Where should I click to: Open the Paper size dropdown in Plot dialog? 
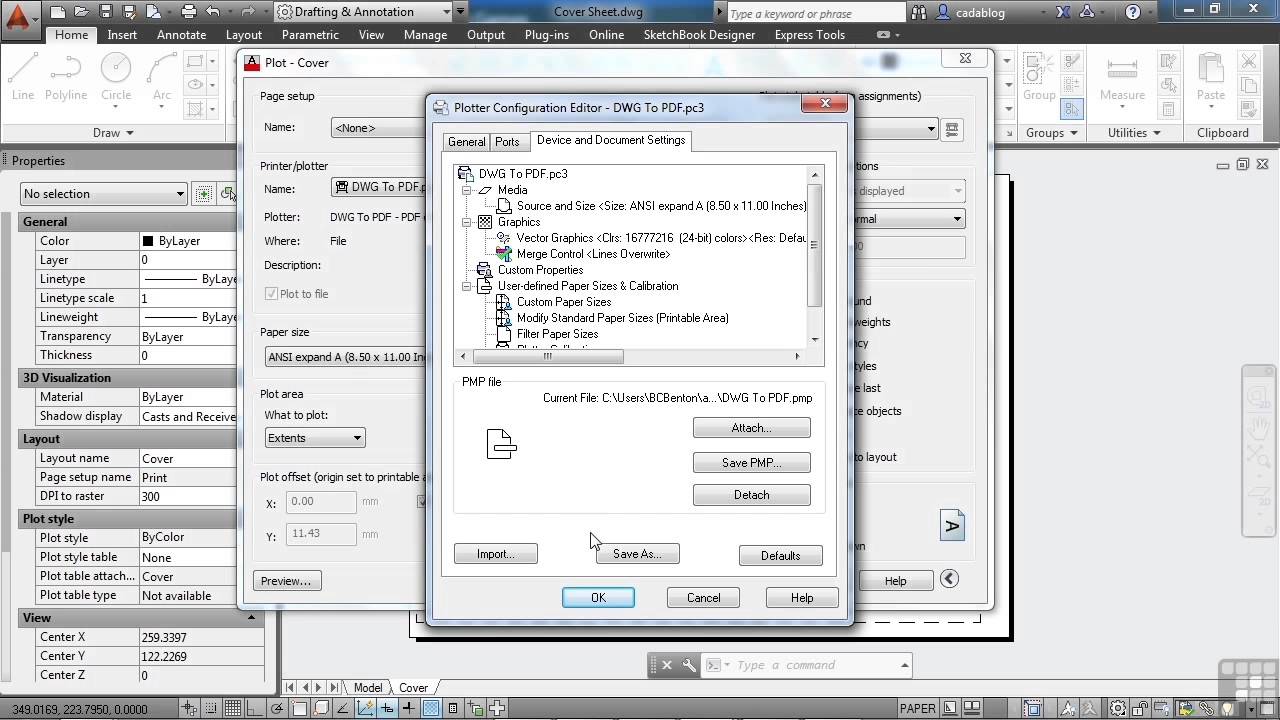point(346,357)
